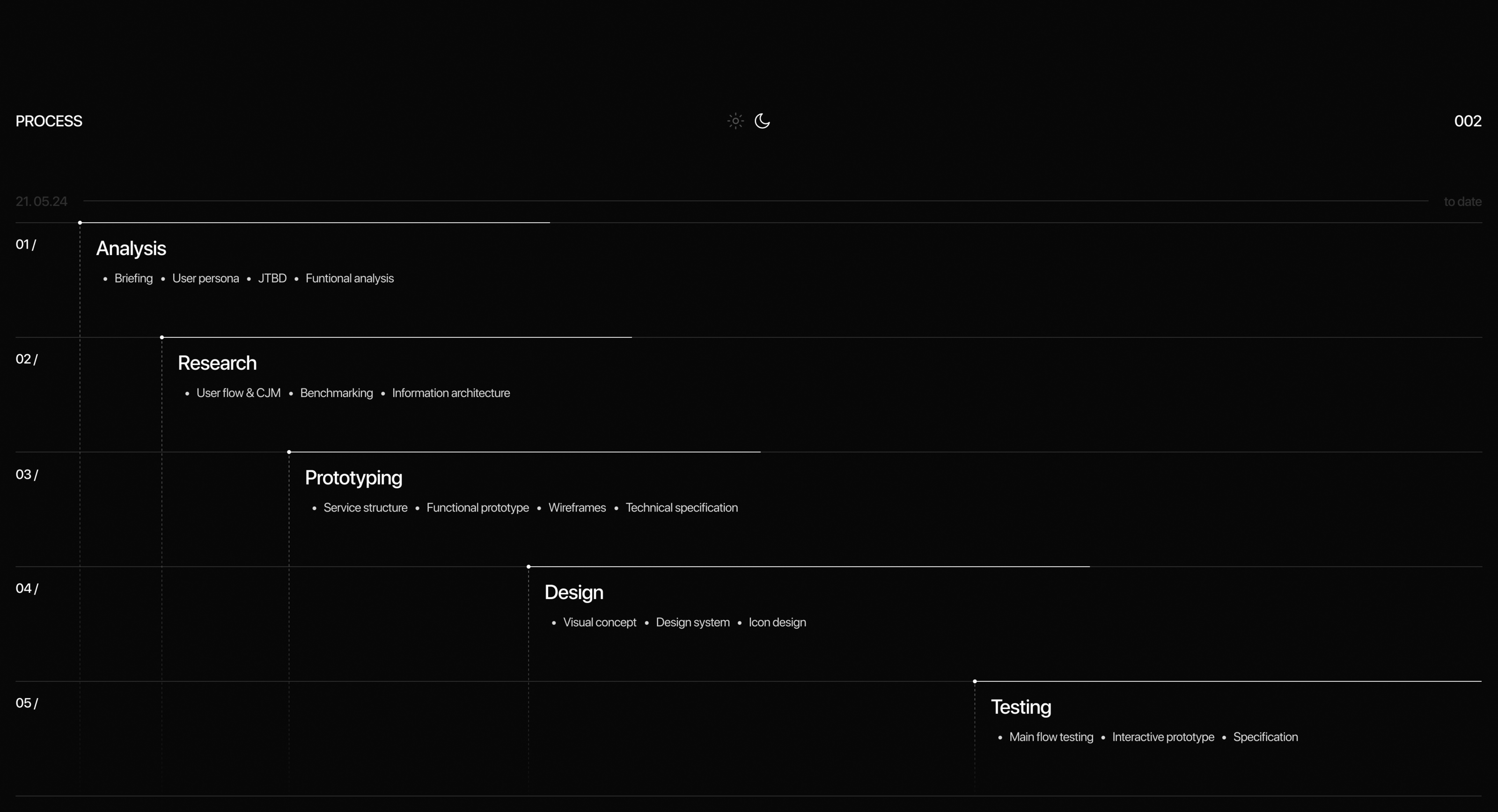
Task: Click the Prototyping timeline start dot
Action: click(289, 452)
